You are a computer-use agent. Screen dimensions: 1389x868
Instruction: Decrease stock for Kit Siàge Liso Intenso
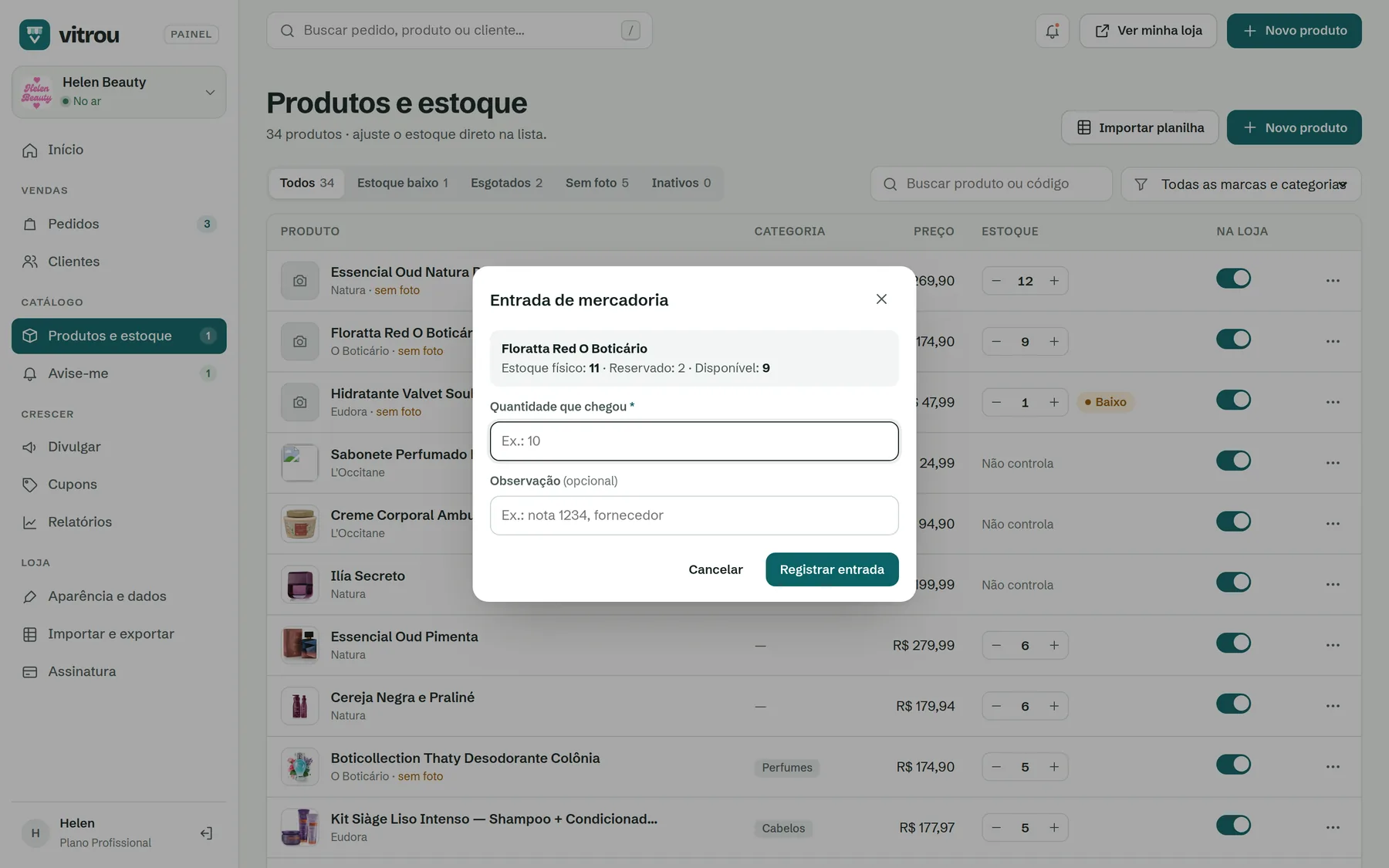pos(996,828)
